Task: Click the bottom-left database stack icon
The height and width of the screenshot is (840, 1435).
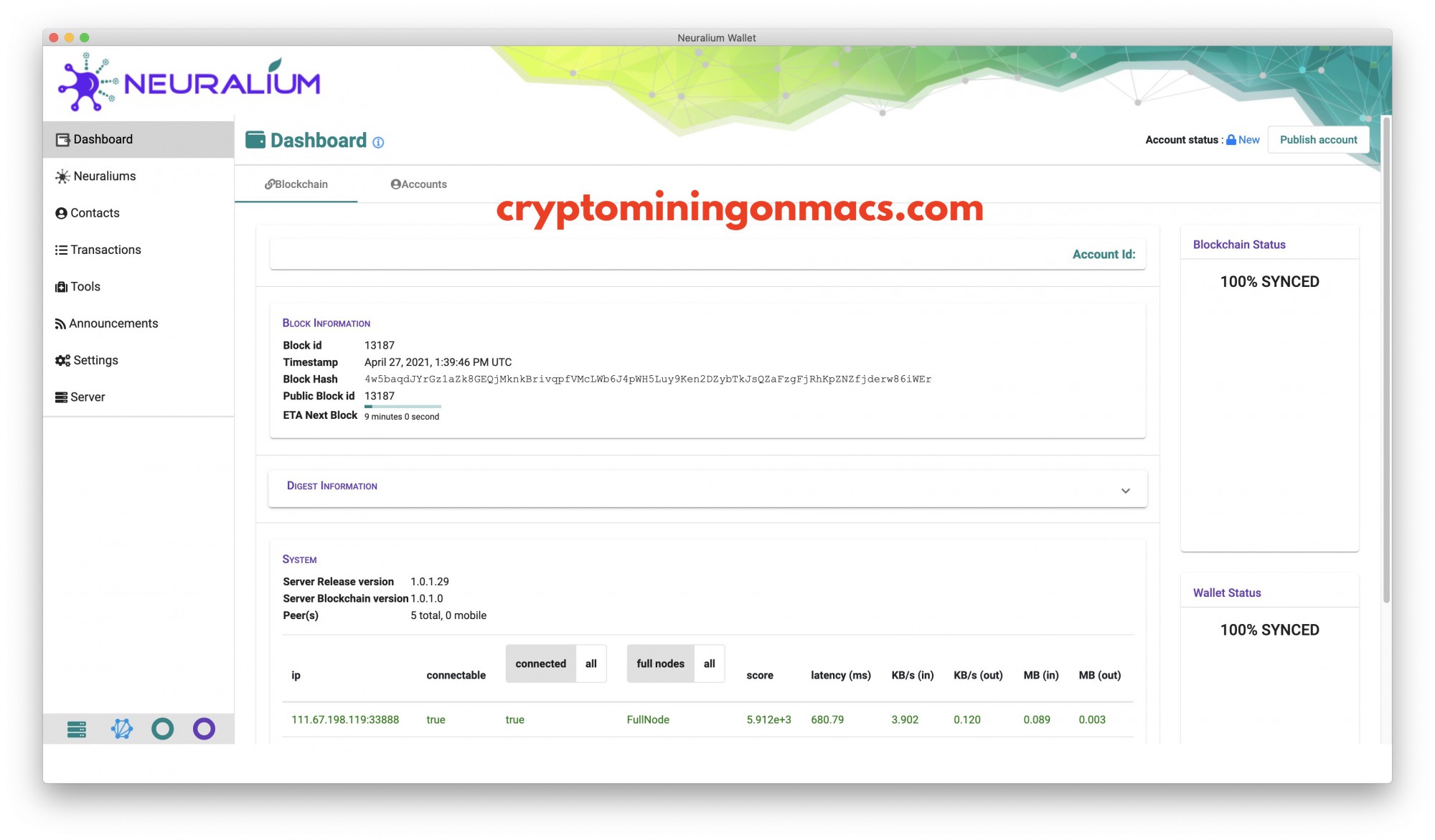Action: point(76,729)
